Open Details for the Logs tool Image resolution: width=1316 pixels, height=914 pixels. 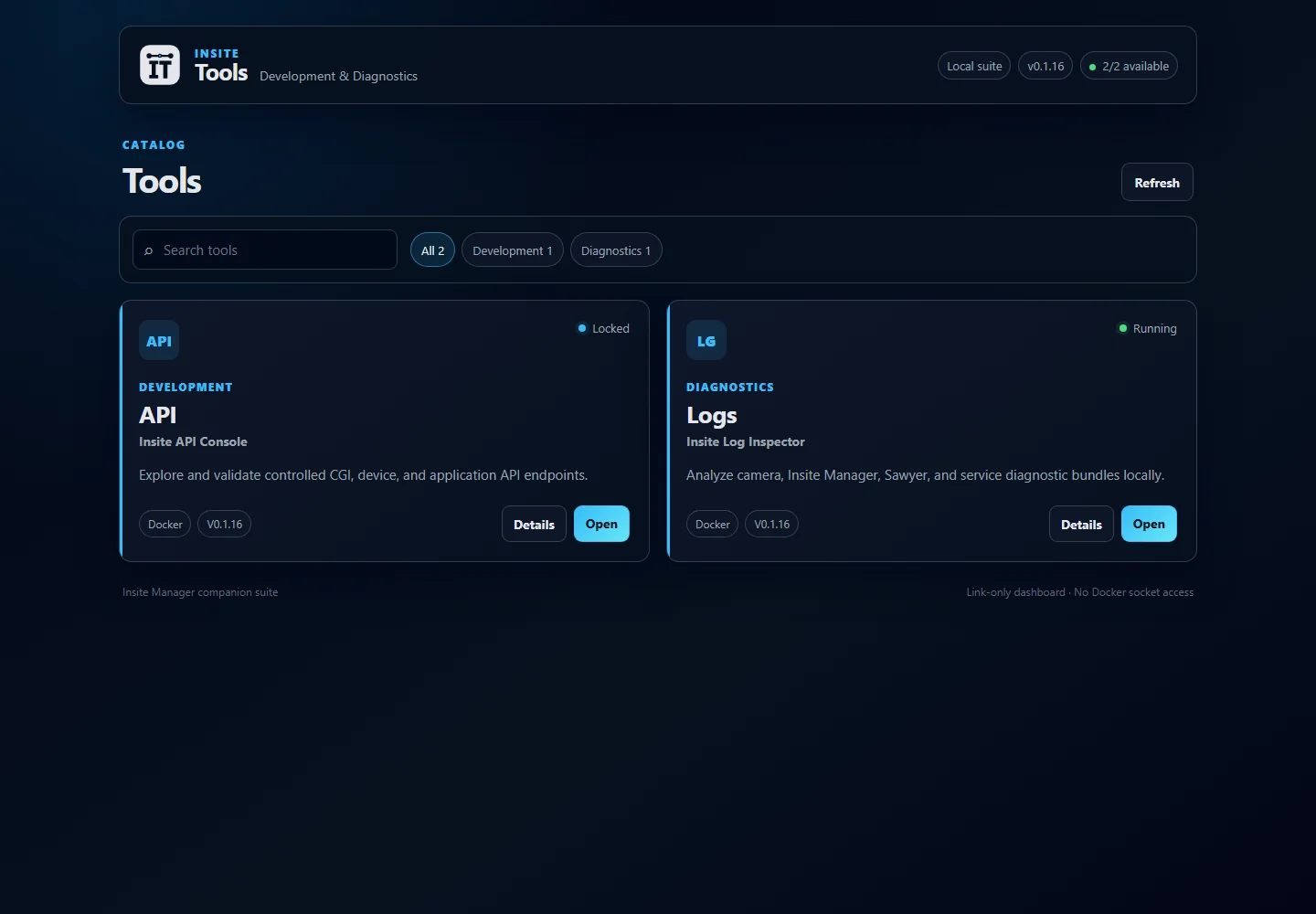point(1081,524)
